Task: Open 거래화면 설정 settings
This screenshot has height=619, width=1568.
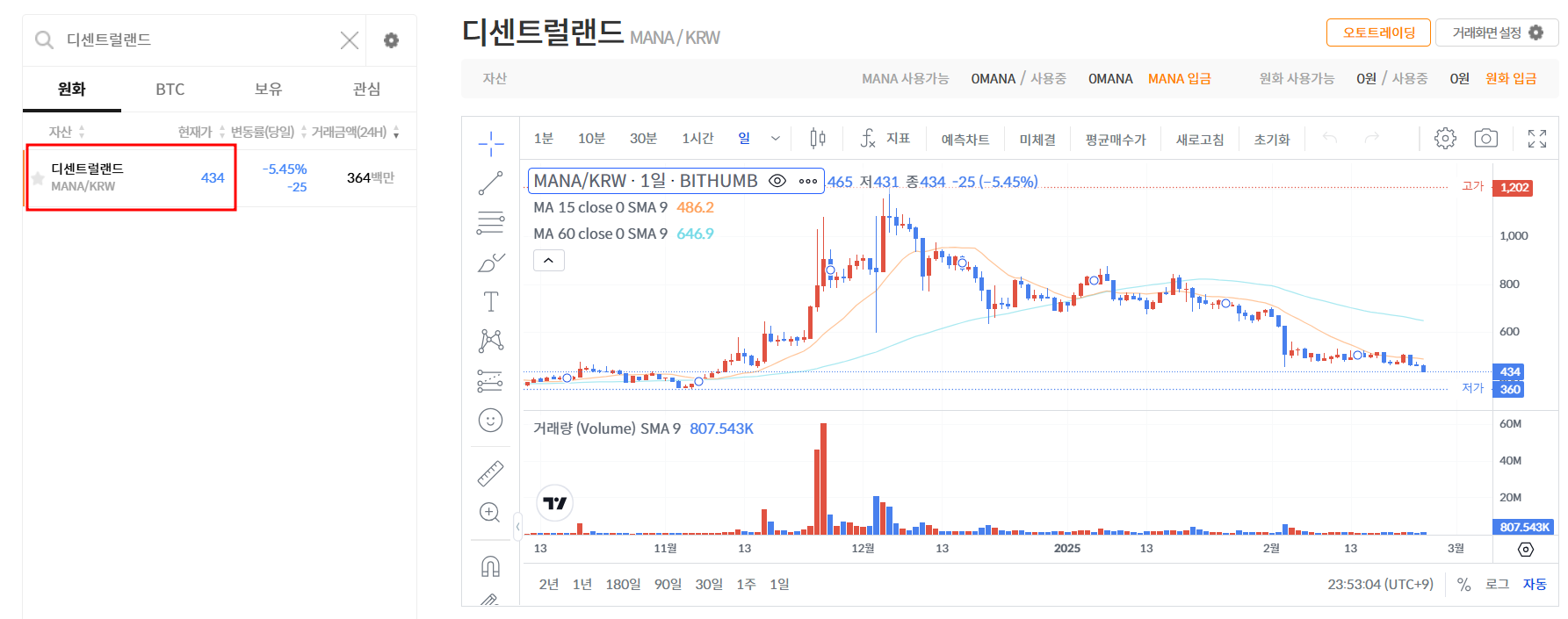Action: 1497,32
